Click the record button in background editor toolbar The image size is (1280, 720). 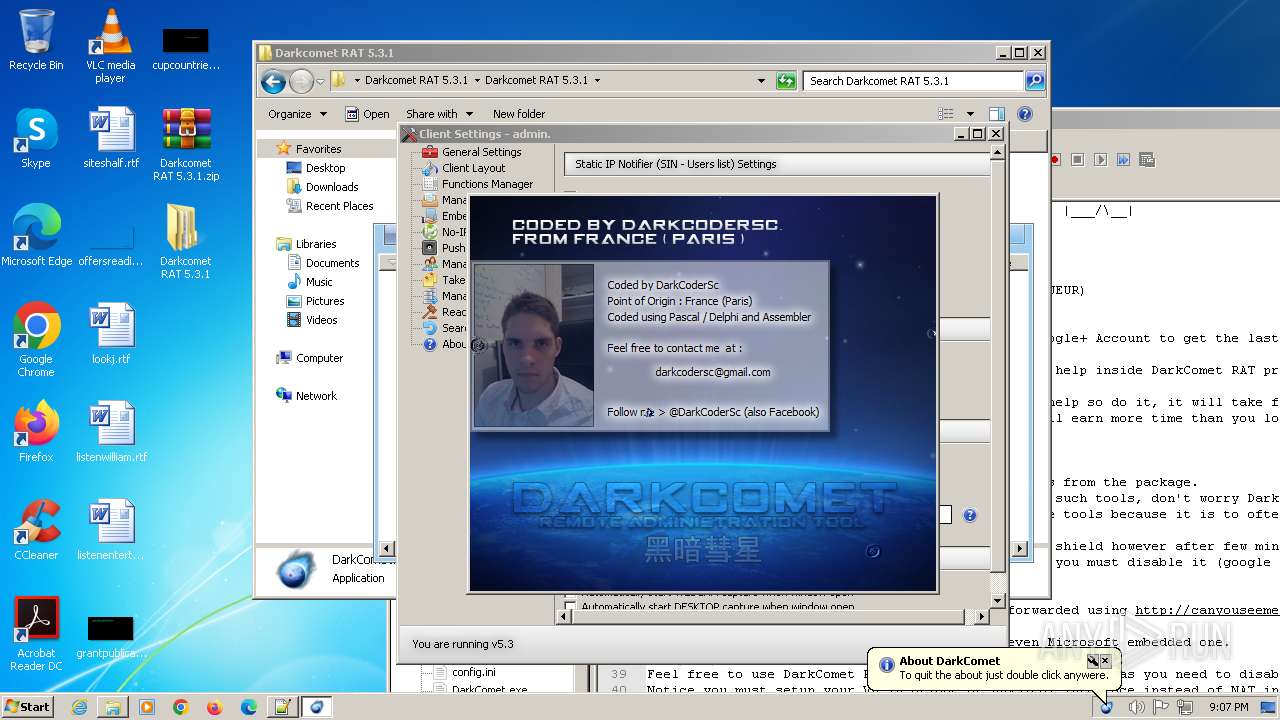click(x=1055, y=159)
